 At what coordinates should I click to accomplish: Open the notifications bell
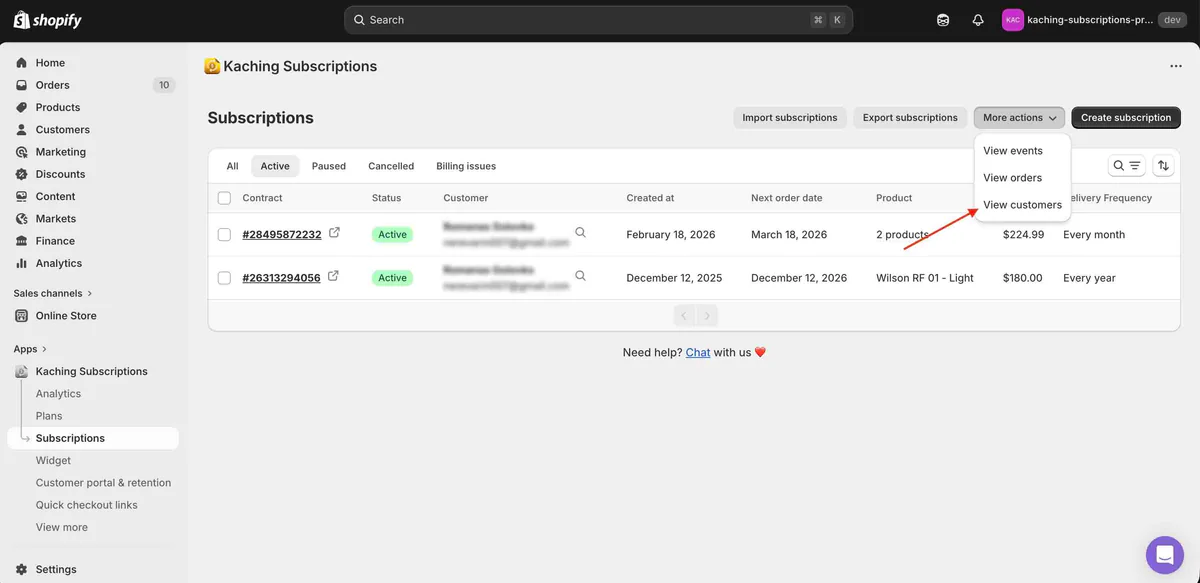point(978,20)
